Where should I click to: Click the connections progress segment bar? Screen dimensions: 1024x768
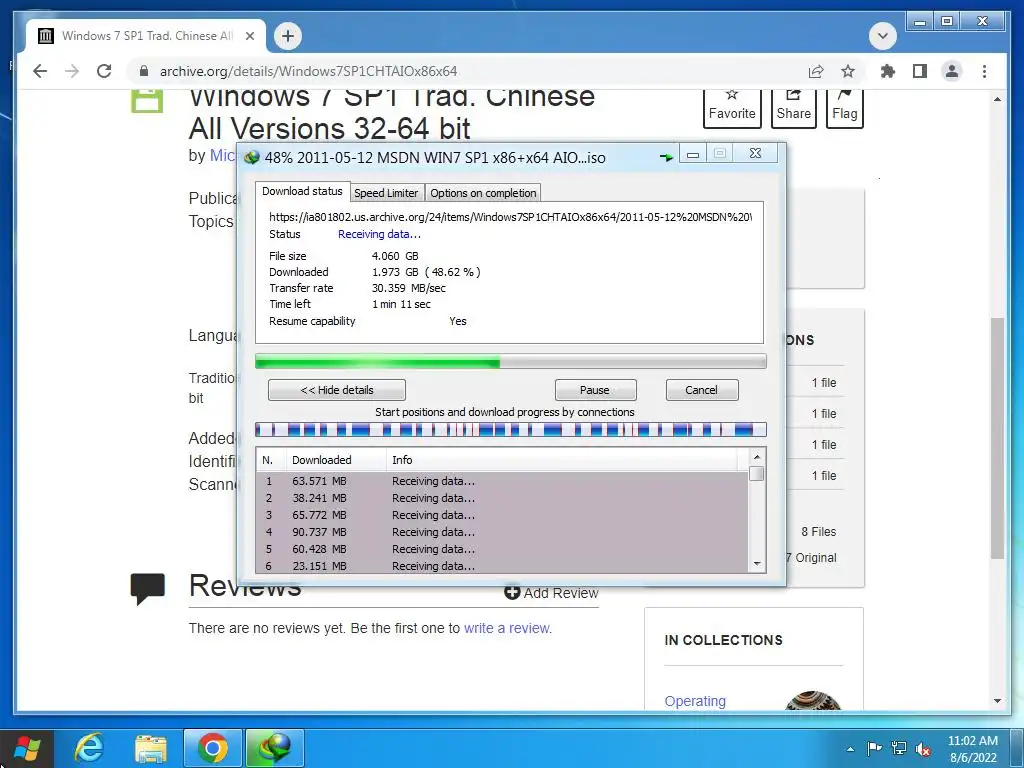point(511,429)
